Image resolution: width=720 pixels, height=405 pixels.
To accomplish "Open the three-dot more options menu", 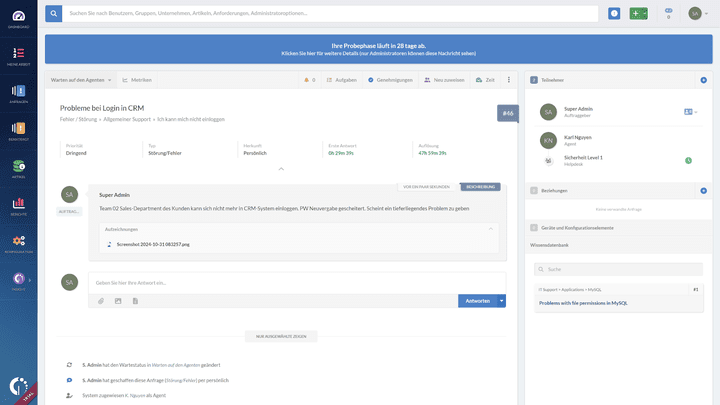I will 508,79.
